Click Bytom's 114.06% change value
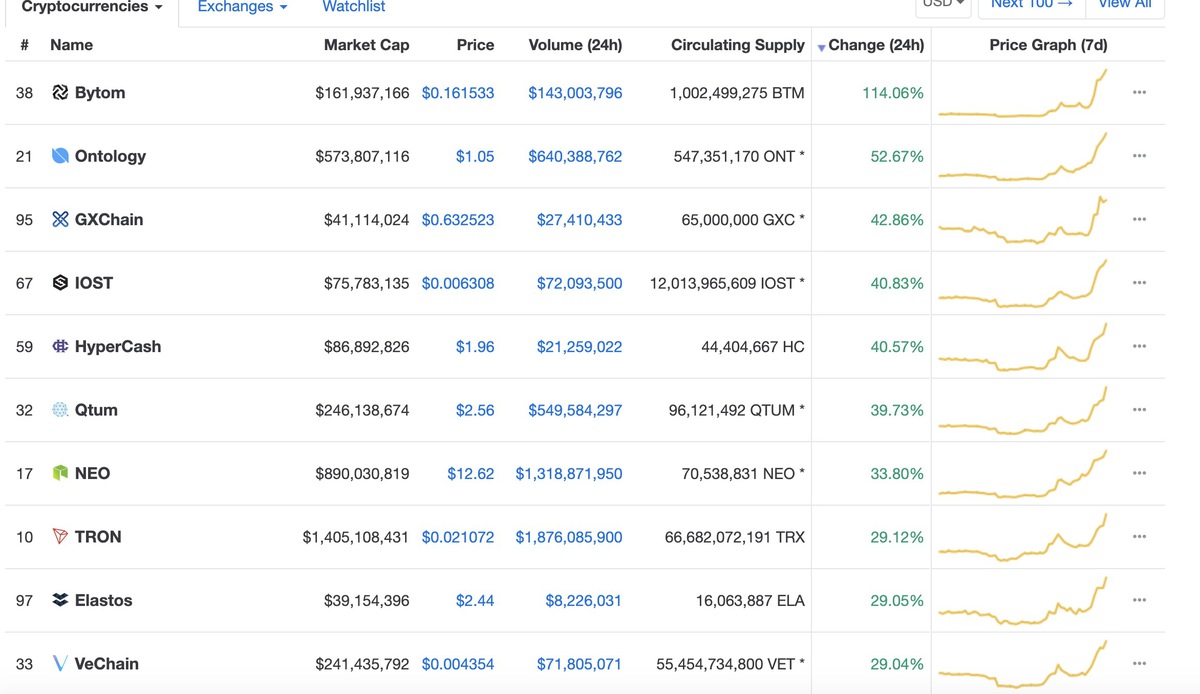Image resolution: width=1200 pixels, height=694 pixels. (893, 93)
